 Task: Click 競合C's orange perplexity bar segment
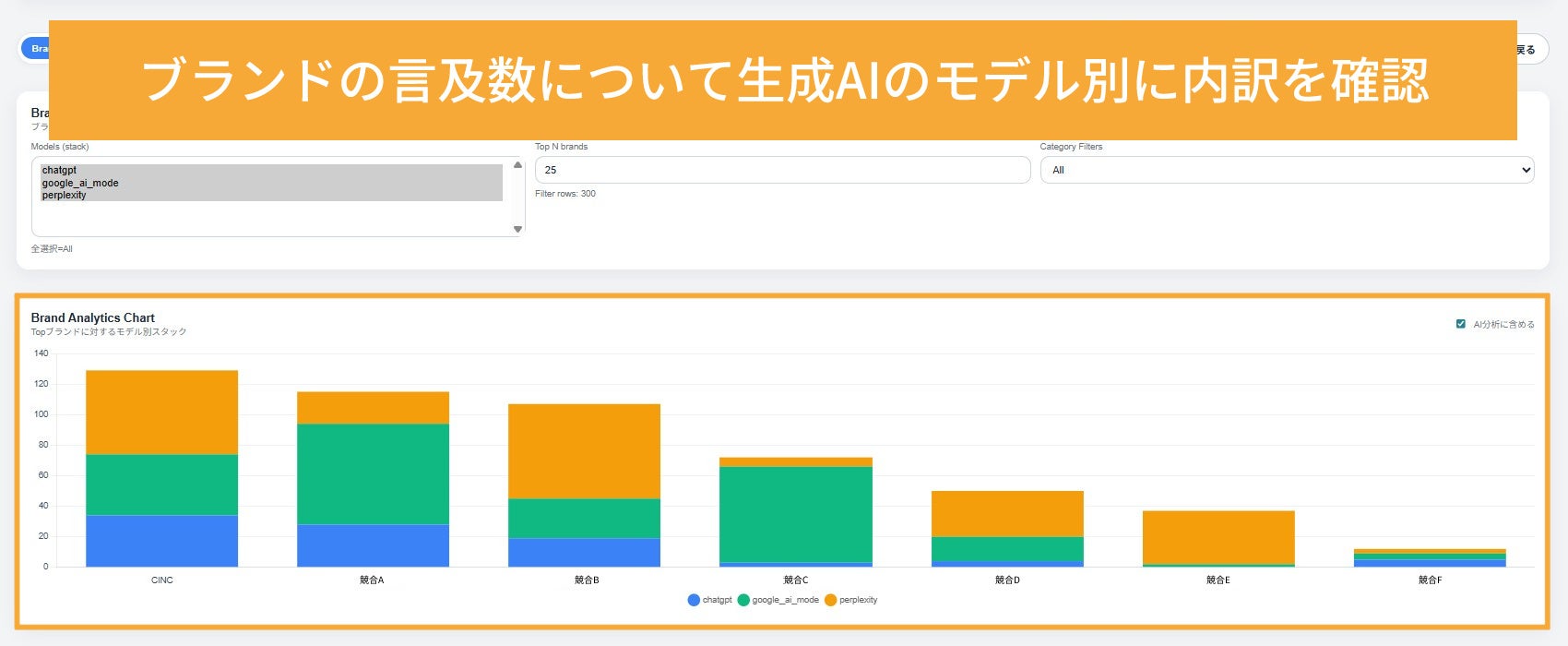pyautogui.click(x=795, y=462)
